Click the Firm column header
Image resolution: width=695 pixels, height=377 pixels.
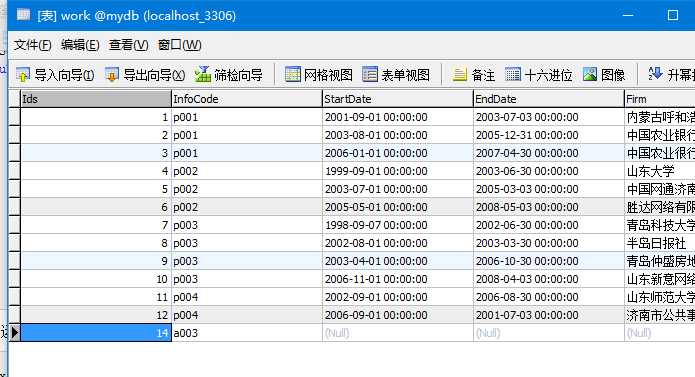660,99
